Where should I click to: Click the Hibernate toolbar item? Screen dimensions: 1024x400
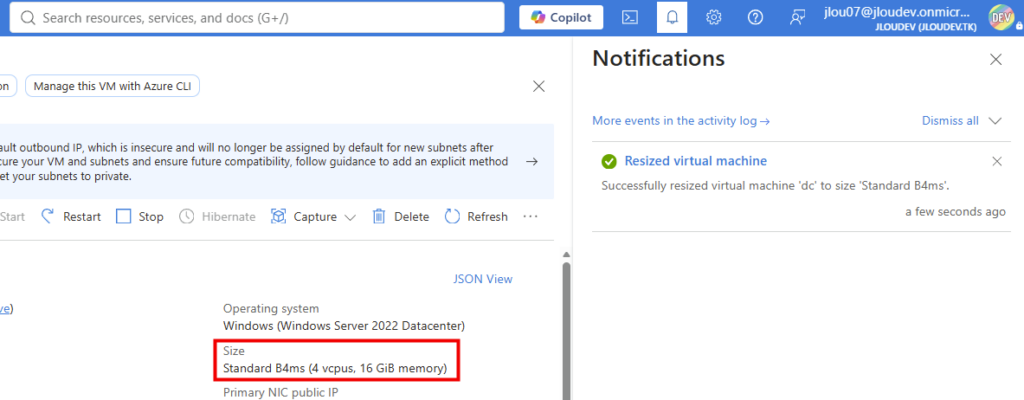click(217, 217)
